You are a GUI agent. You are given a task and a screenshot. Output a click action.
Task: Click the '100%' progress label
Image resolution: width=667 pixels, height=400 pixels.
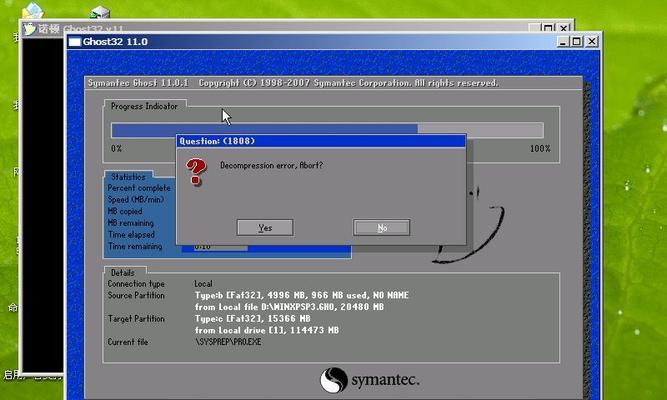coord(540,149)
